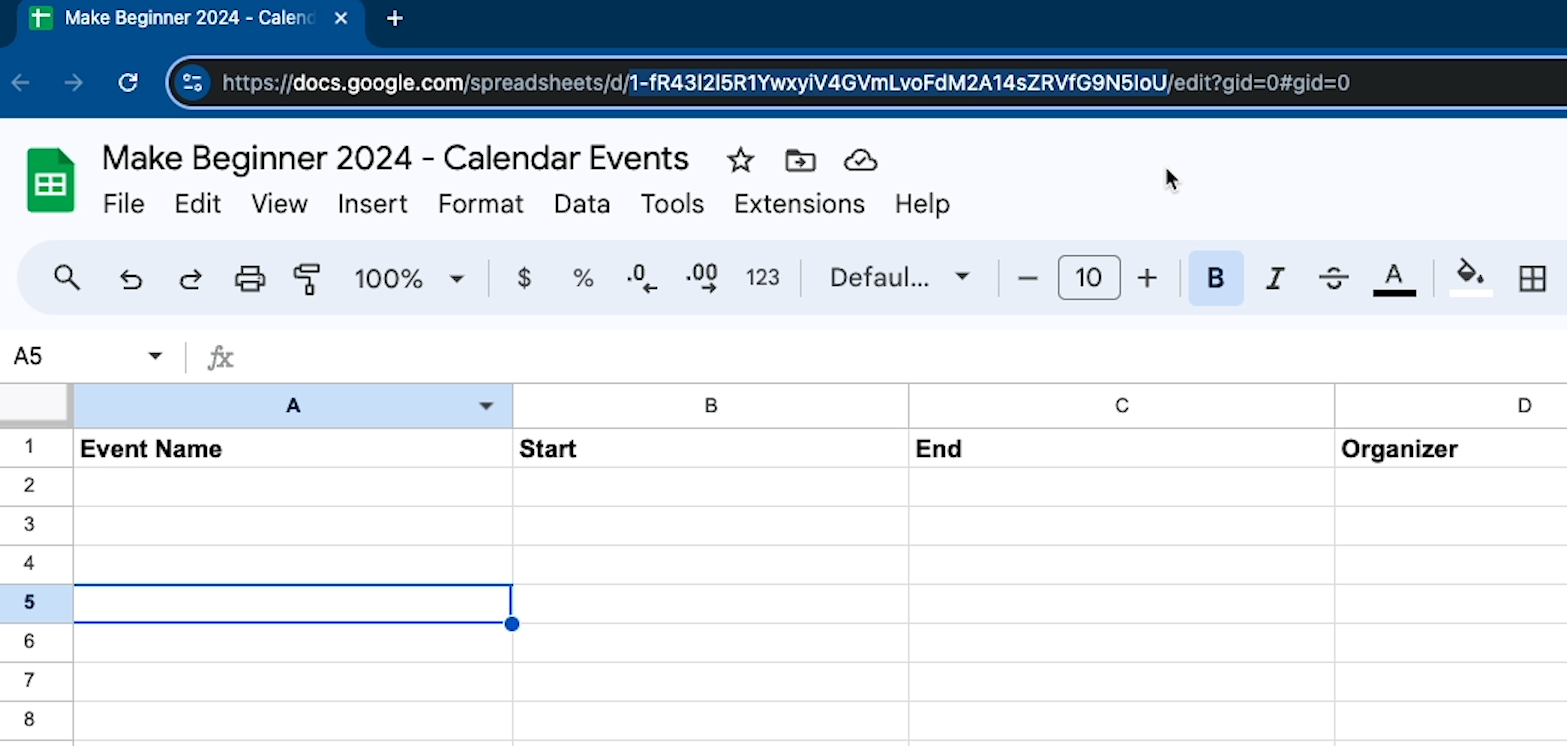Image resolution: width=1567 pixels, height=746 pixels.
Task: Go back in browser
Action: [x=21, y=83]
